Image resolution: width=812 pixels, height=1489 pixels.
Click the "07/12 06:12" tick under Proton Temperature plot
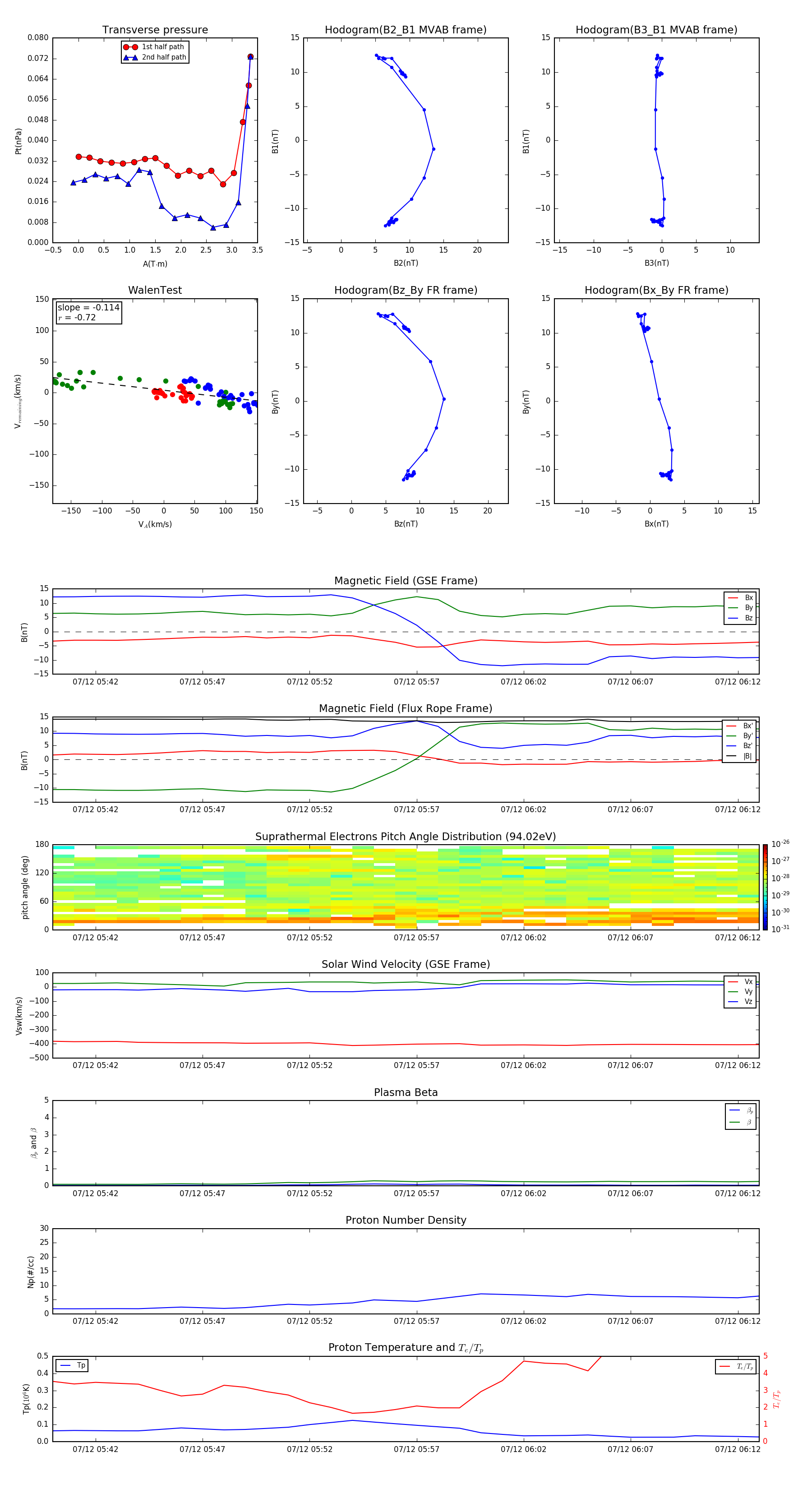point(738,1449)
